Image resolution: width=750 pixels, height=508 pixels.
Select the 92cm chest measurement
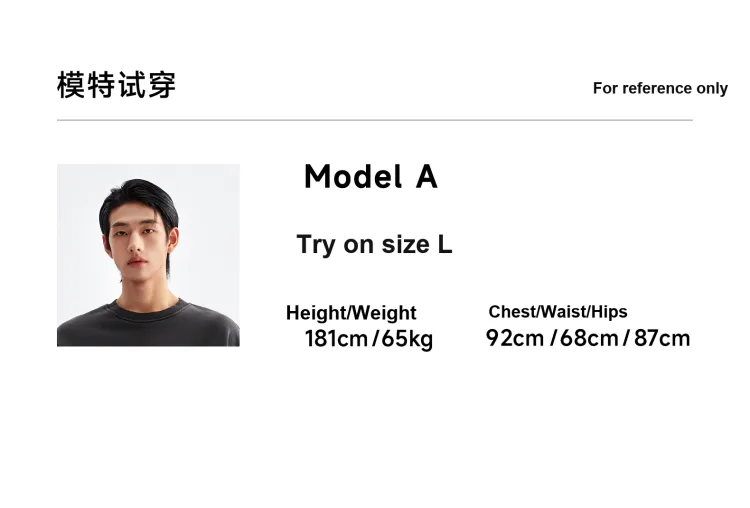pos(515,338)
